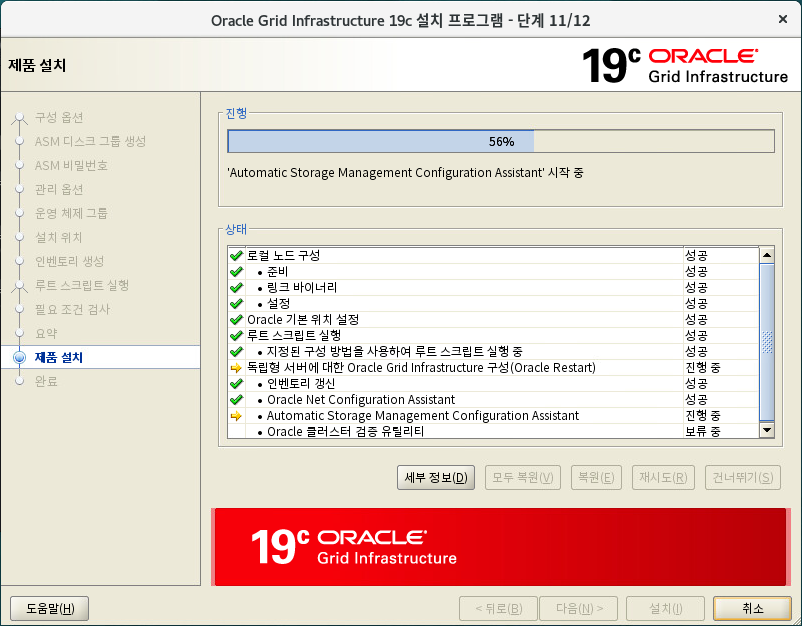This screenshot has width=802, height=626.
Task: Click the active 제품 설치 step bullet icon
Action: [x=19, y=357]
